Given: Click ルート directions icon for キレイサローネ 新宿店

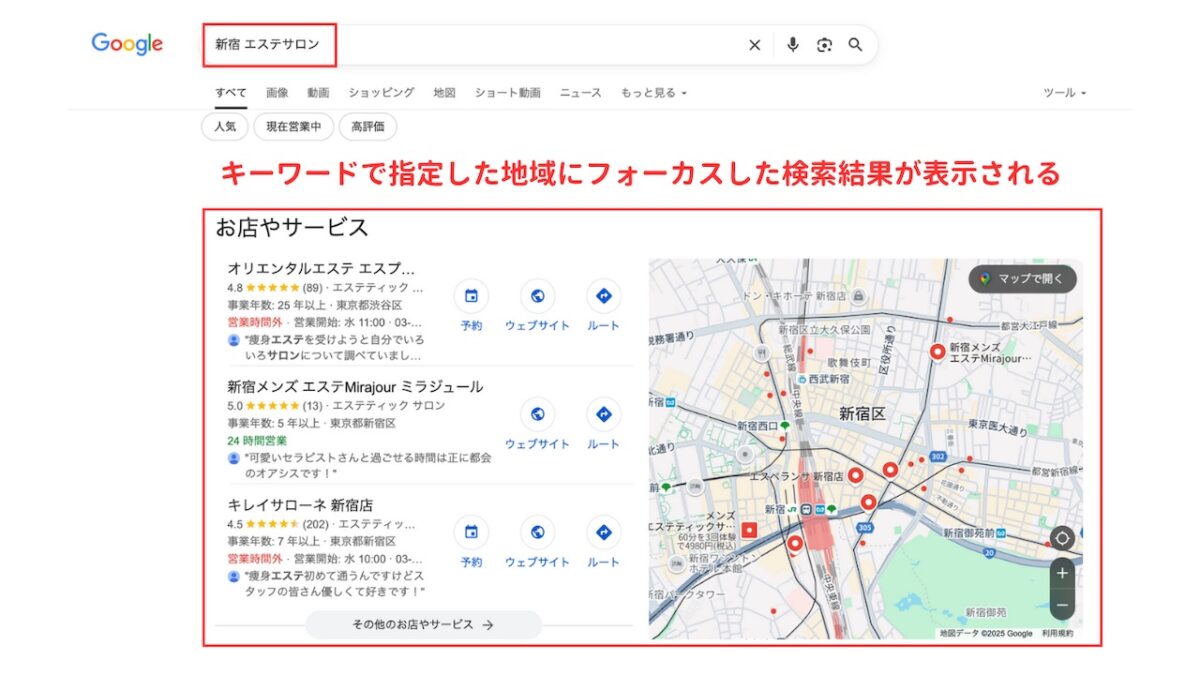Looking at the screenshot, I should [x=603, y=533].
